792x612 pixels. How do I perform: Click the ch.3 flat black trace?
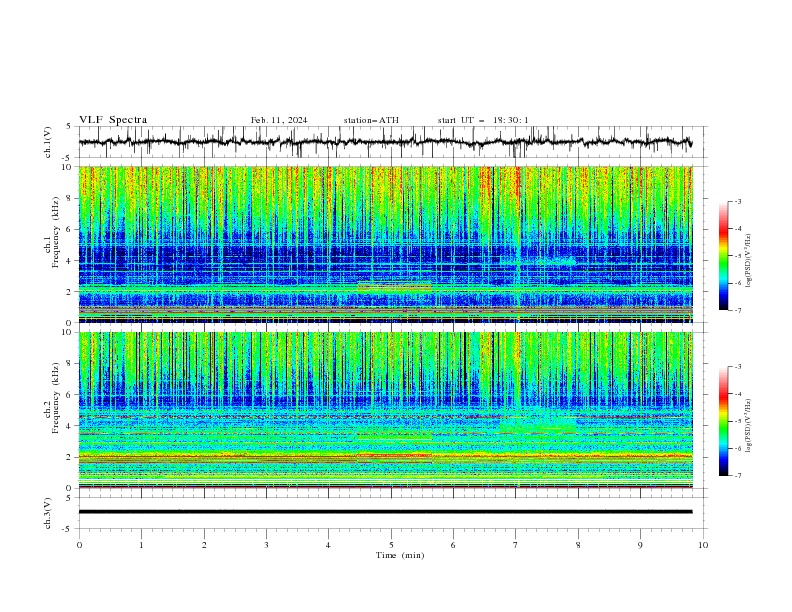pyautogui.click(x=385, y=512)
